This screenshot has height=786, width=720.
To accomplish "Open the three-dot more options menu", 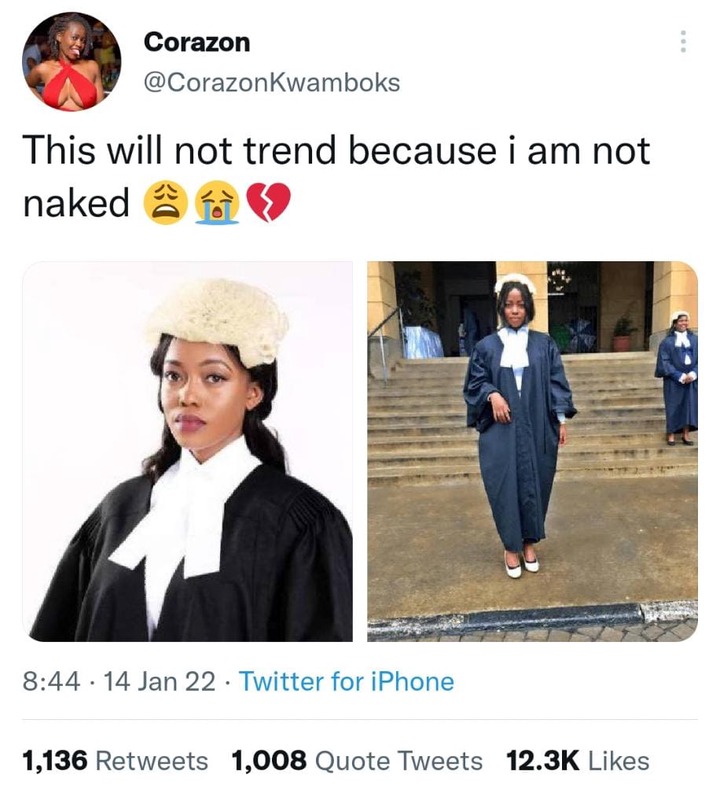I will (x=682, y=42).
